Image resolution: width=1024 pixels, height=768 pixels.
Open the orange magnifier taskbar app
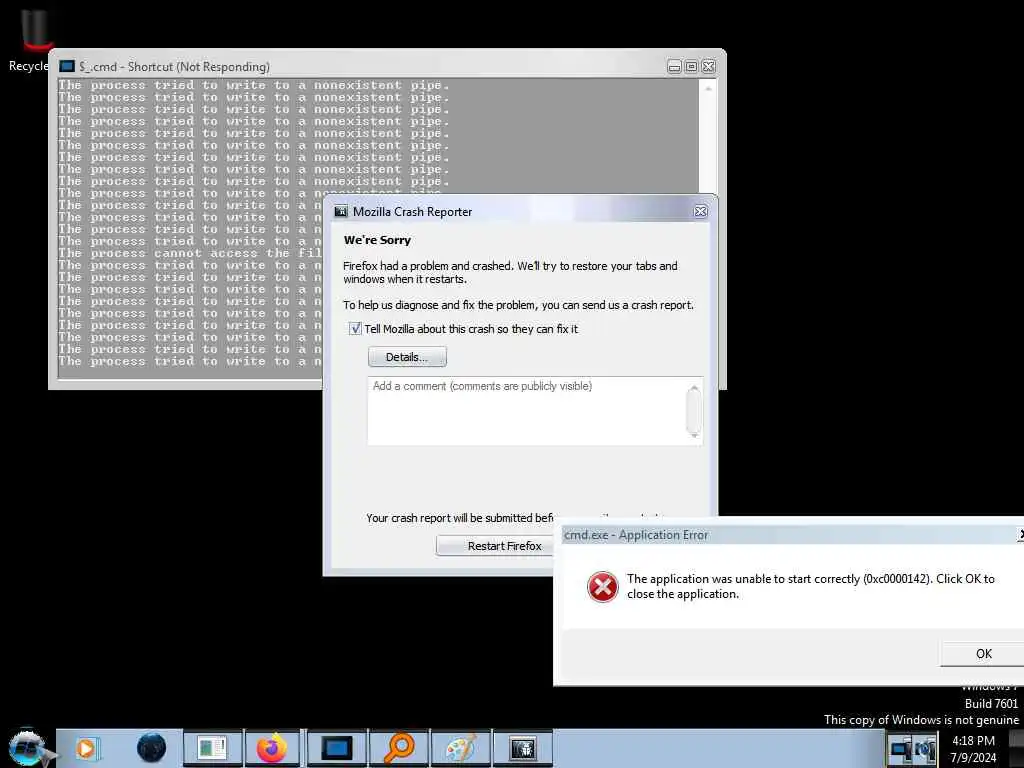(x=399, y=748)
